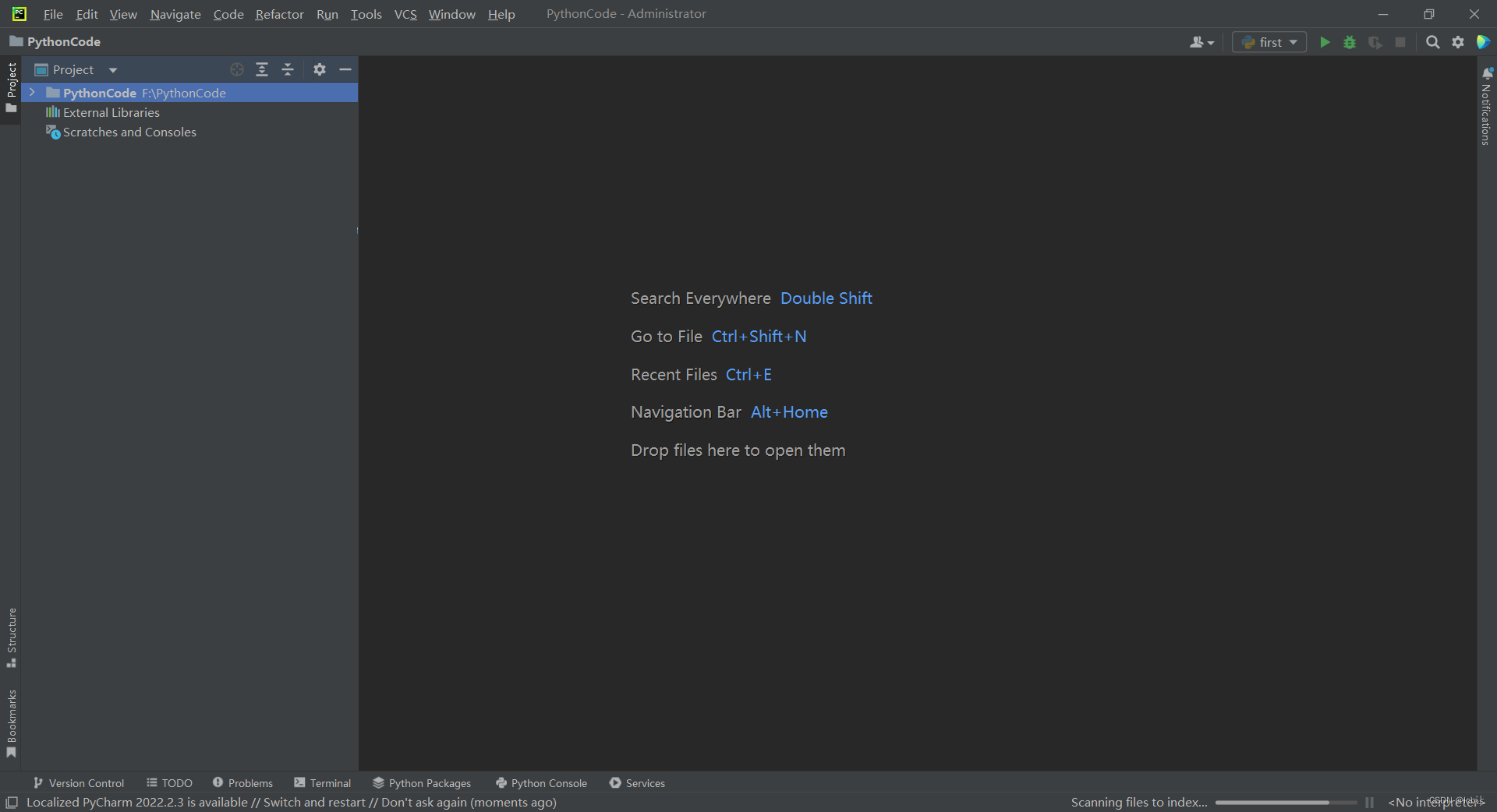Open the Code menu

pos(228,14)
